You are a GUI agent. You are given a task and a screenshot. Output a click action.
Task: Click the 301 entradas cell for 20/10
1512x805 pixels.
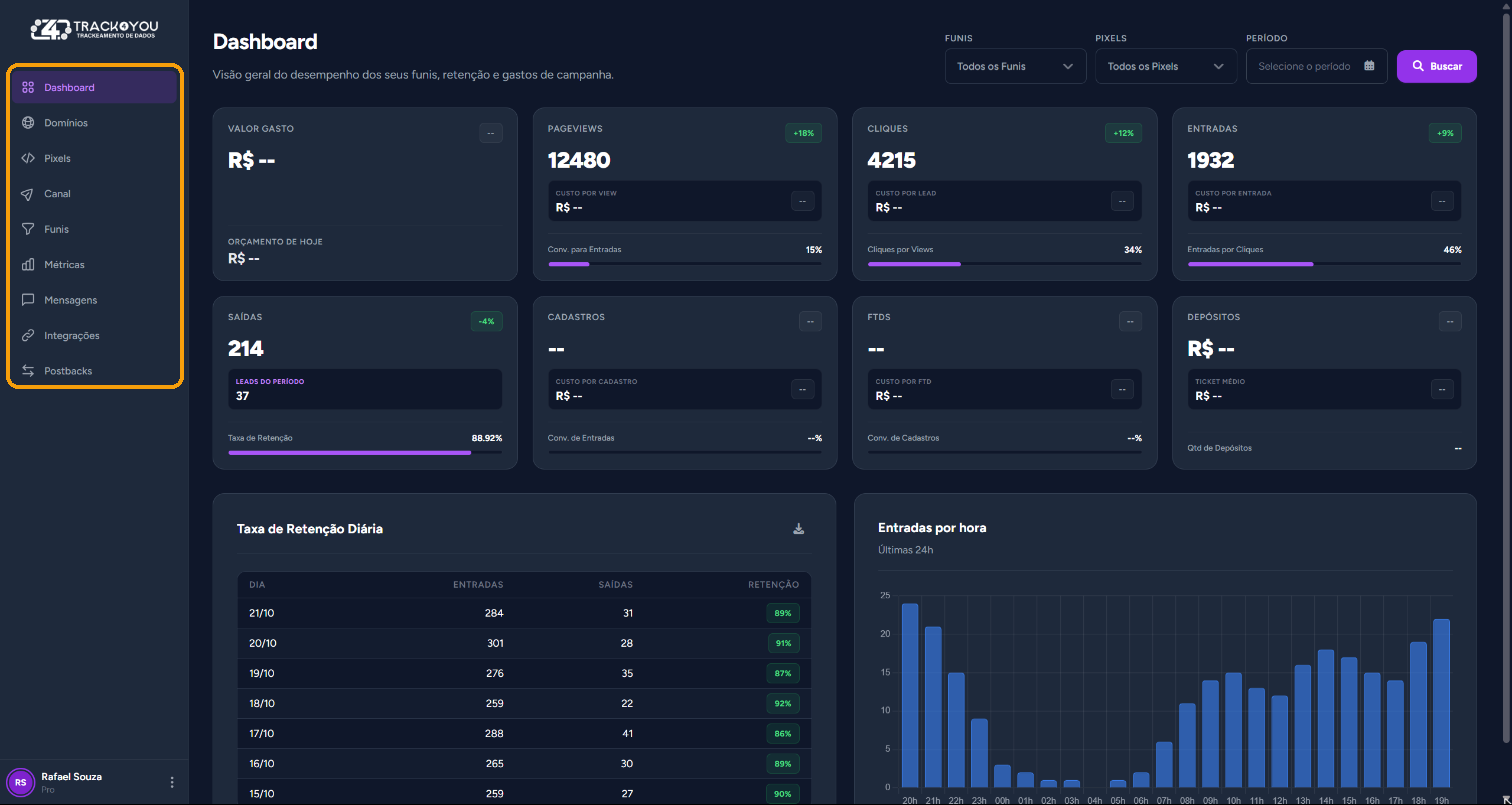coord(495,643)
